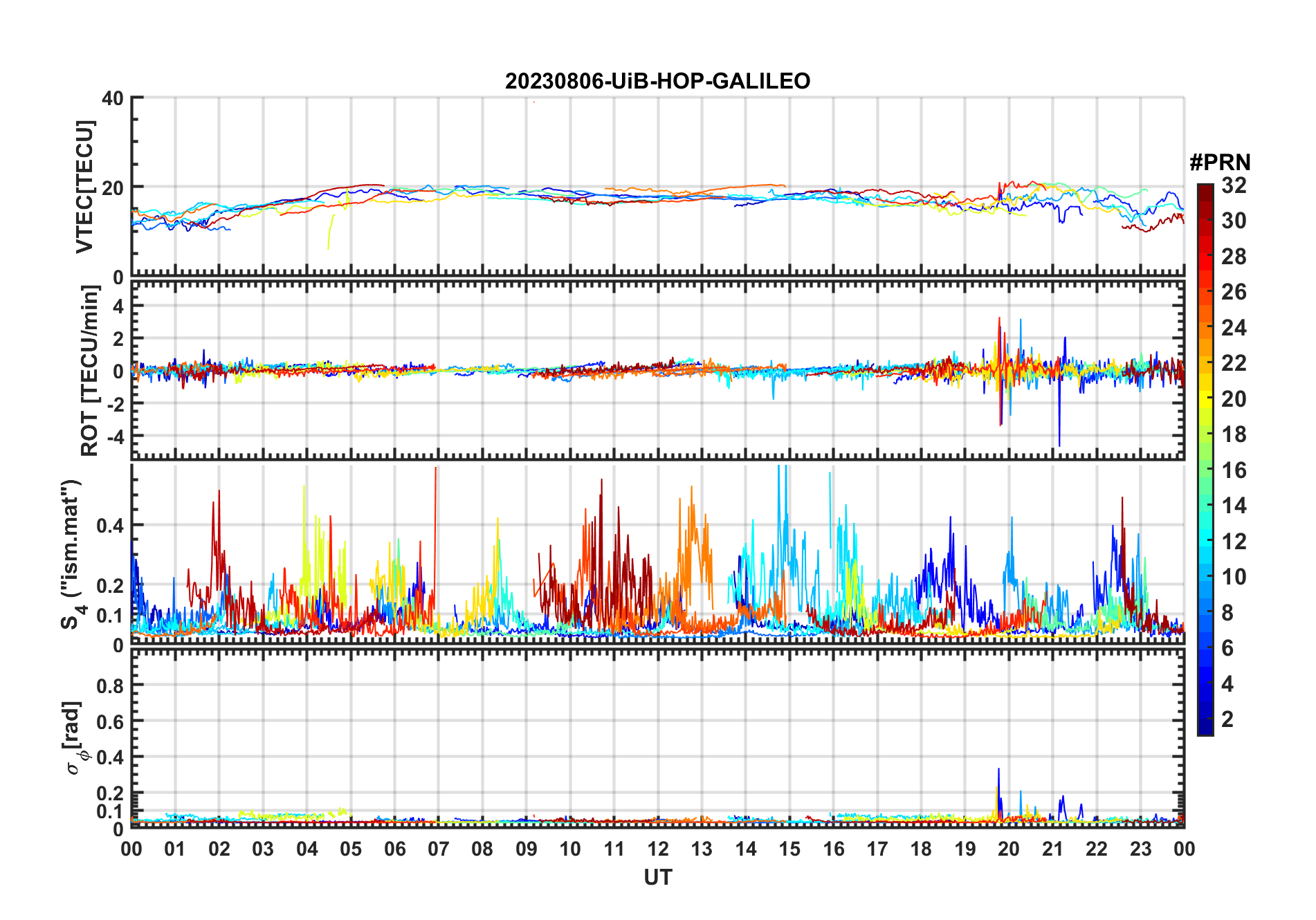This screenshot has width=1316, height=920.
Task: Click the VTEC[TECU] axis label
Action: pyautogui.click(x=84, y=187)
